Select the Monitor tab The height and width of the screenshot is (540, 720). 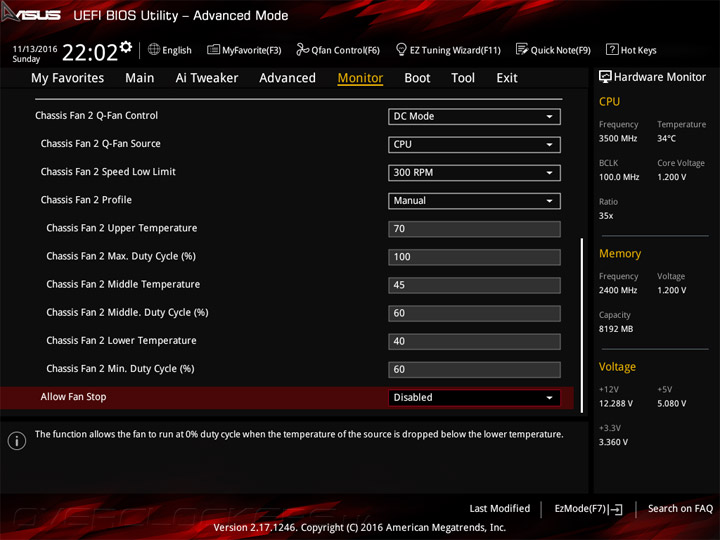360,78
